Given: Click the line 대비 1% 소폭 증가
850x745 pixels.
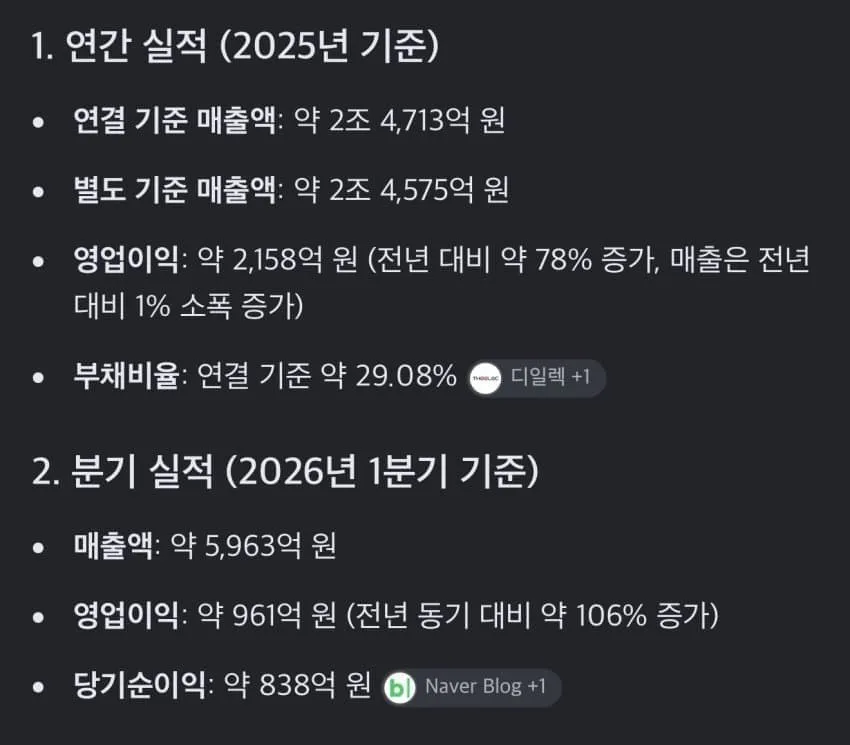Looking at the screenshot, I should (x=188, y=306).
